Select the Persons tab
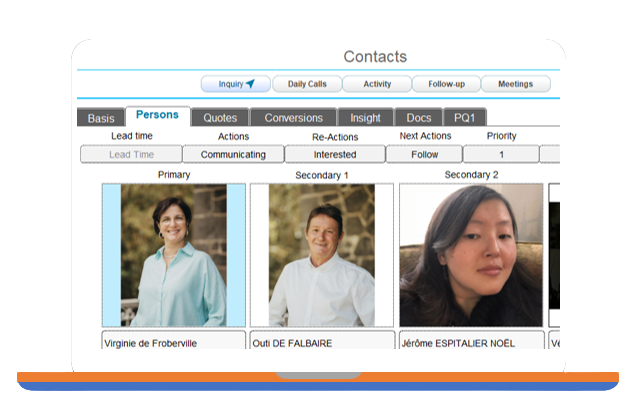Image resolution: width=625 pixels, height=412 pixels. [157, 115]
